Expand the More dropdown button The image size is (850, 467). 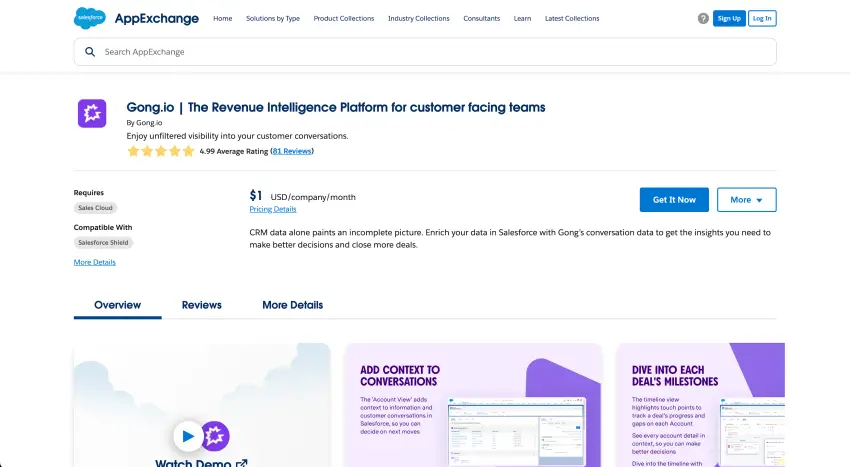point(746,200)
